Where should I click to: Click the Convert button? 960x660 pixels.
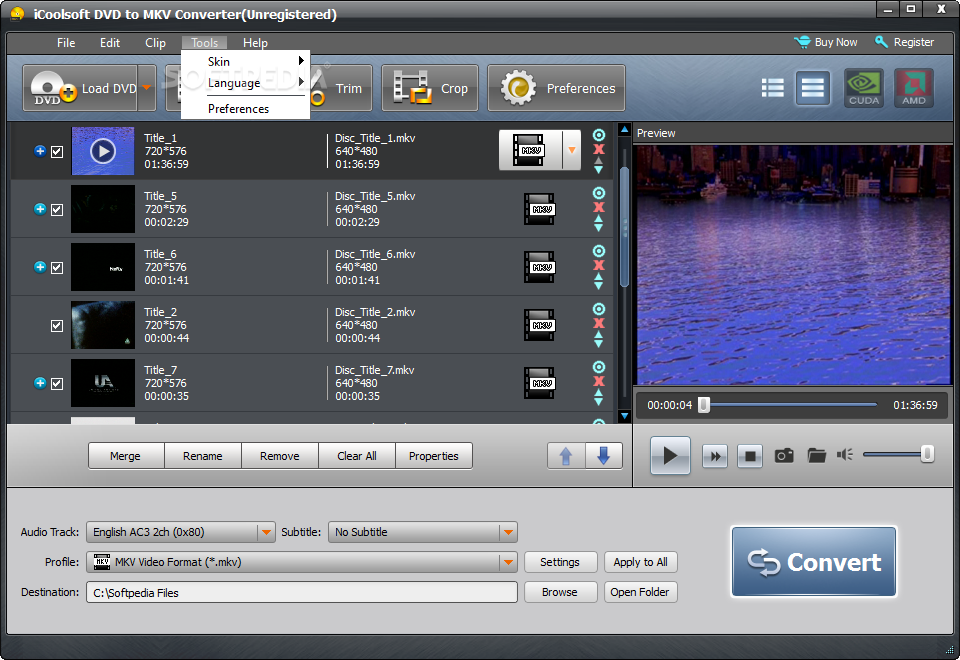(x=814, y=561)
